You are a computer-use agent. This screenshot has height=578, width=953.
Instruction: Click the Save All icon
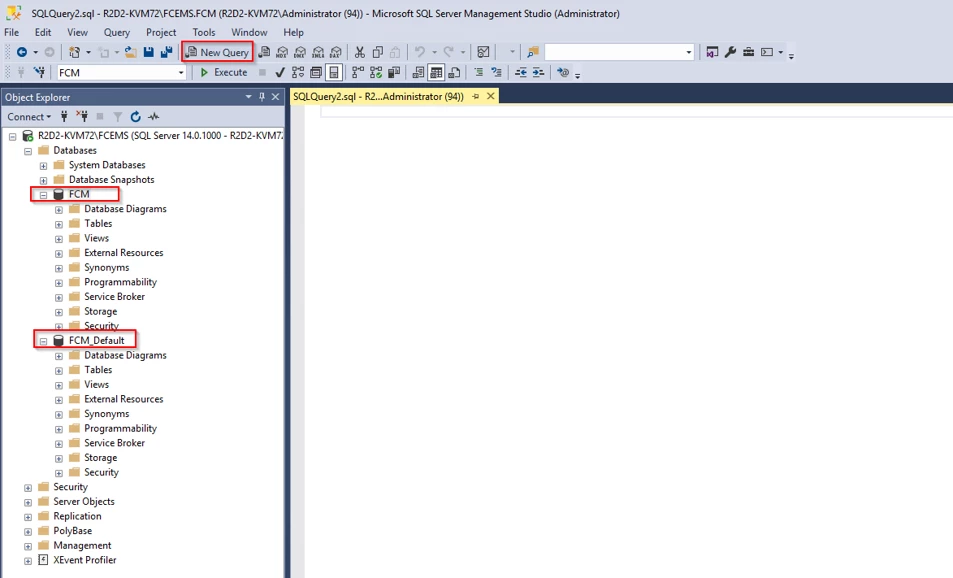click(166, 52)
